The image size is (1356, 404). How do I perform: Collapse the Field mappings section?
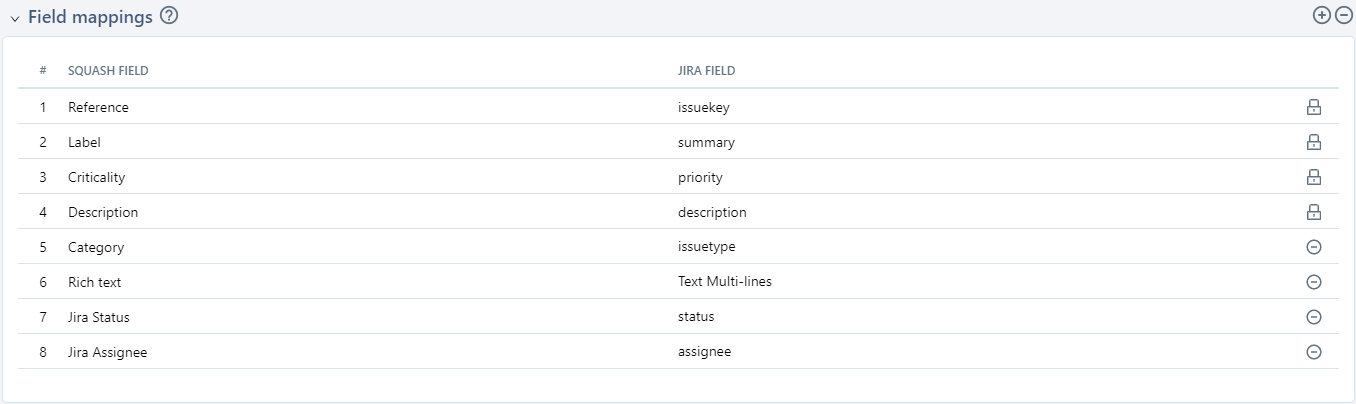(15, 18)
